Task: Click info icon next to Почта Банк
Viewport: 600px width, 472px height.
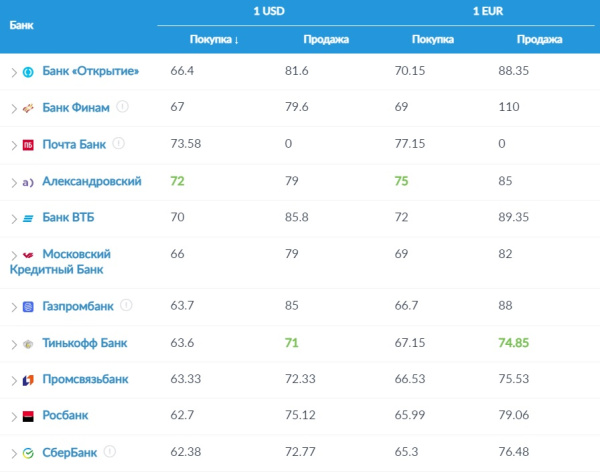Action: click(x=119, y=143)
